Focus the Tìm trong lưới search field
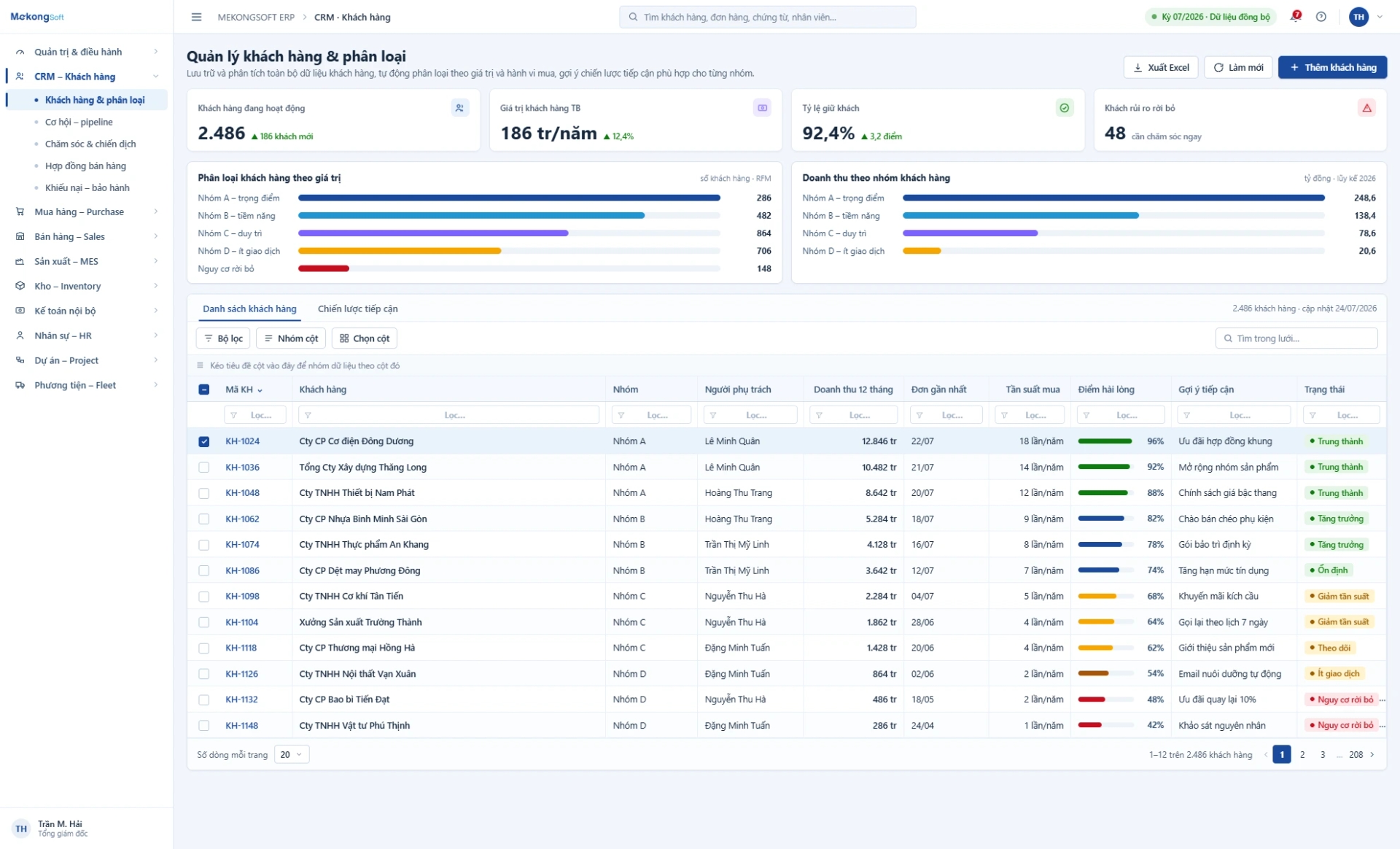The height and width of the screenshot is (849, 1400). [x=1296, y=338]
